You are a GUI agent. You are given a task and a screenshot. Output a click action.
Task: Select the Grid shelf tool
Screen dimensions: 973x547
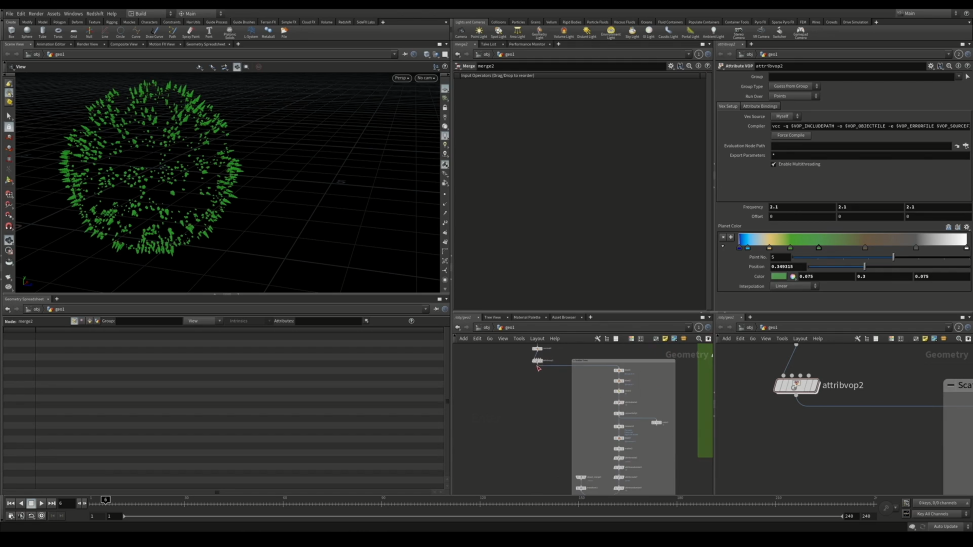(74, 32)
